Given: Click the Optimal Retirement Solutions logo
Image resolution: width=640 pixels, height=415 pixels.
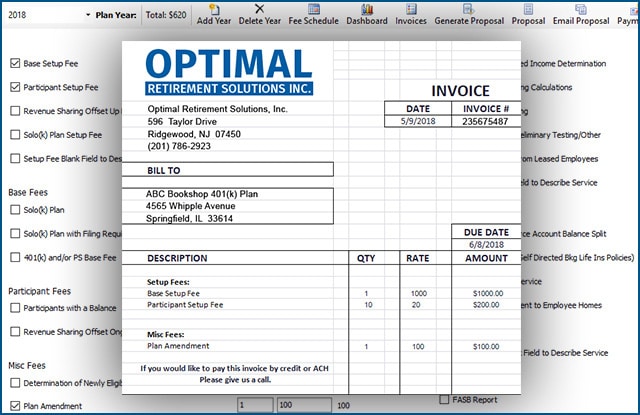Looking at the screenshot, I should pyautogui.click(x=229, y=72).
